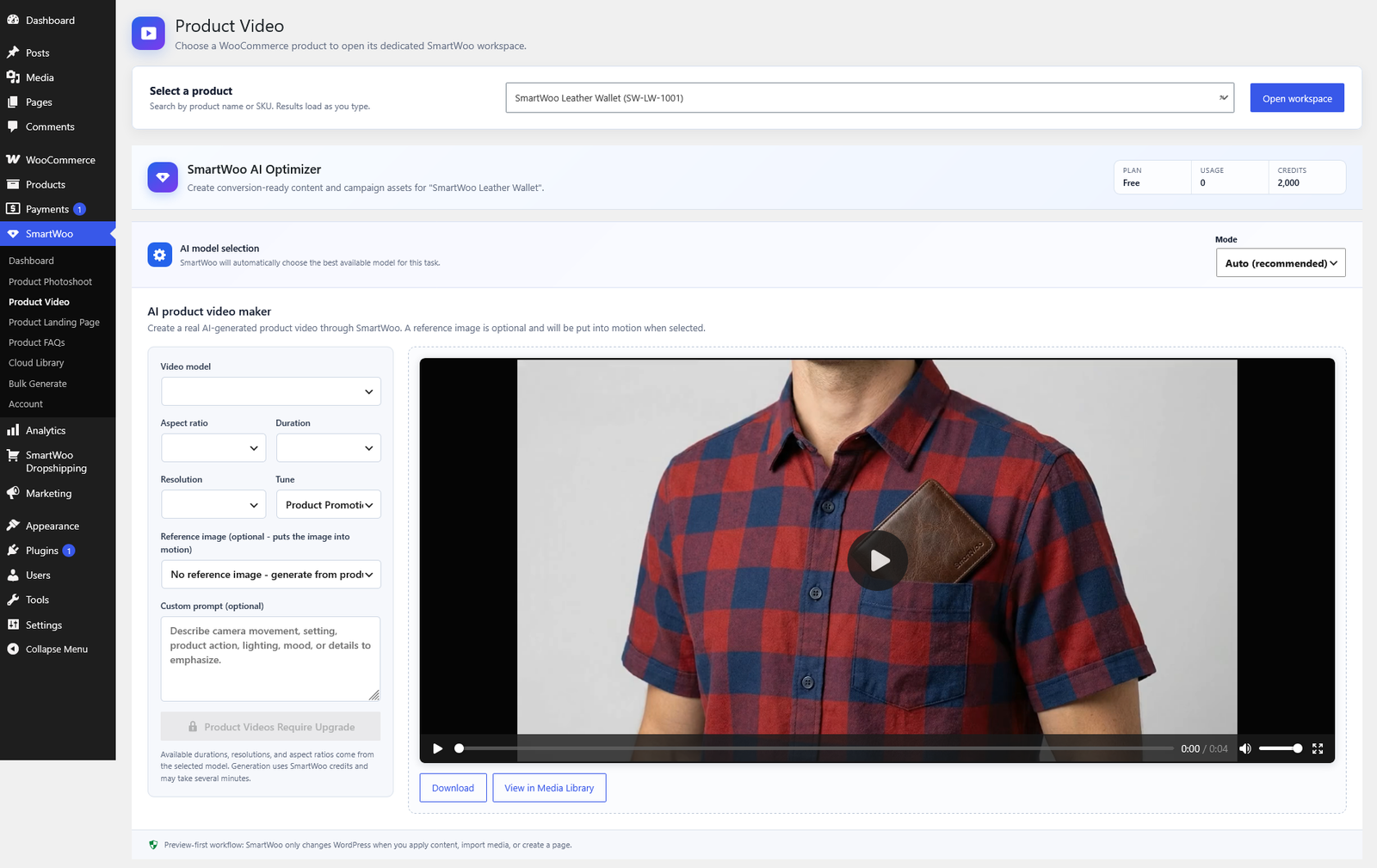
Task: Click the Settings icon in sidebar
Action: pyautogui.click(x=13, y=625)
